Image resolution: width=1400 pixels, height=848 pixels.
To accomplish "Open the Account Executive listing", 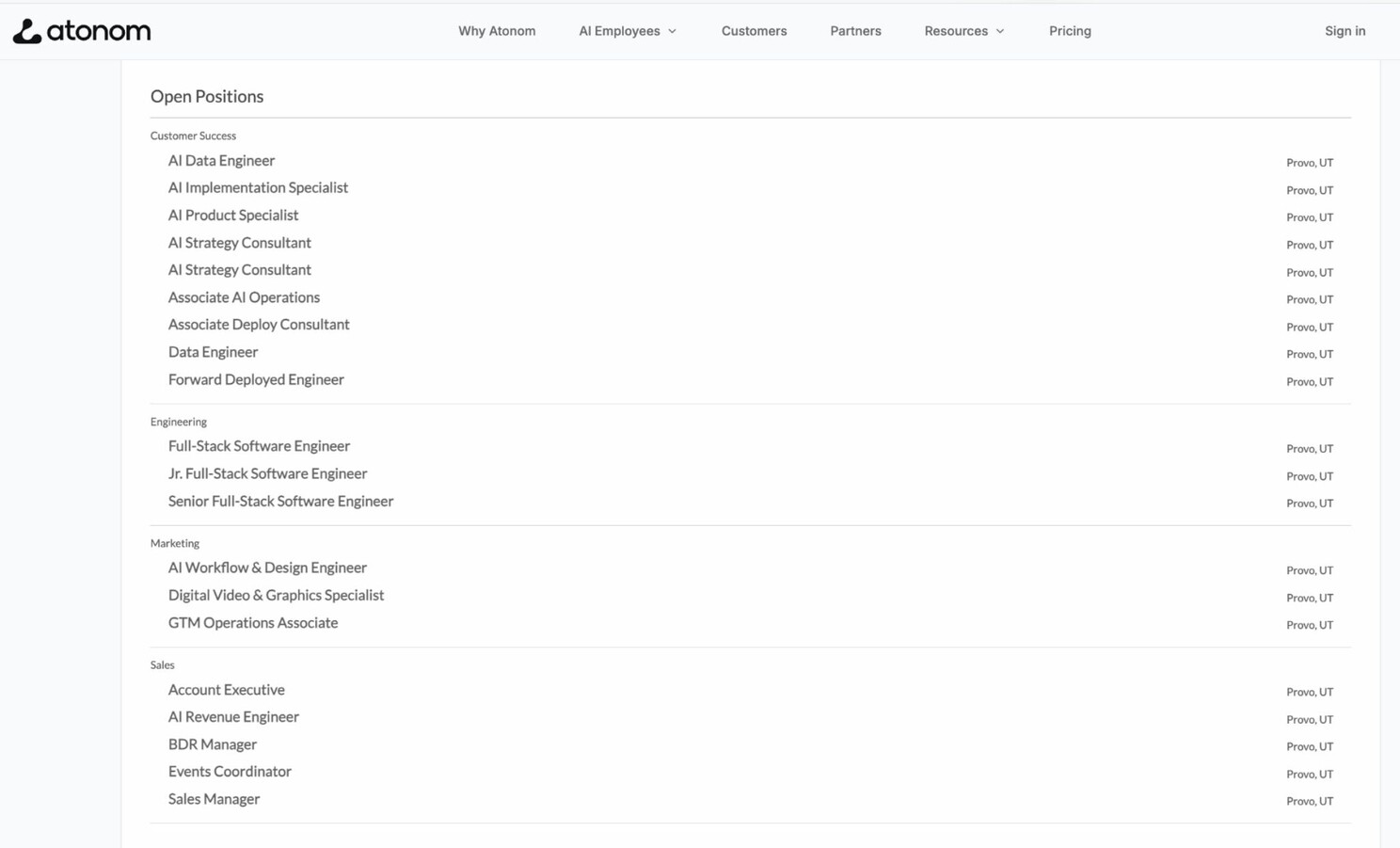I will [226, 690].
